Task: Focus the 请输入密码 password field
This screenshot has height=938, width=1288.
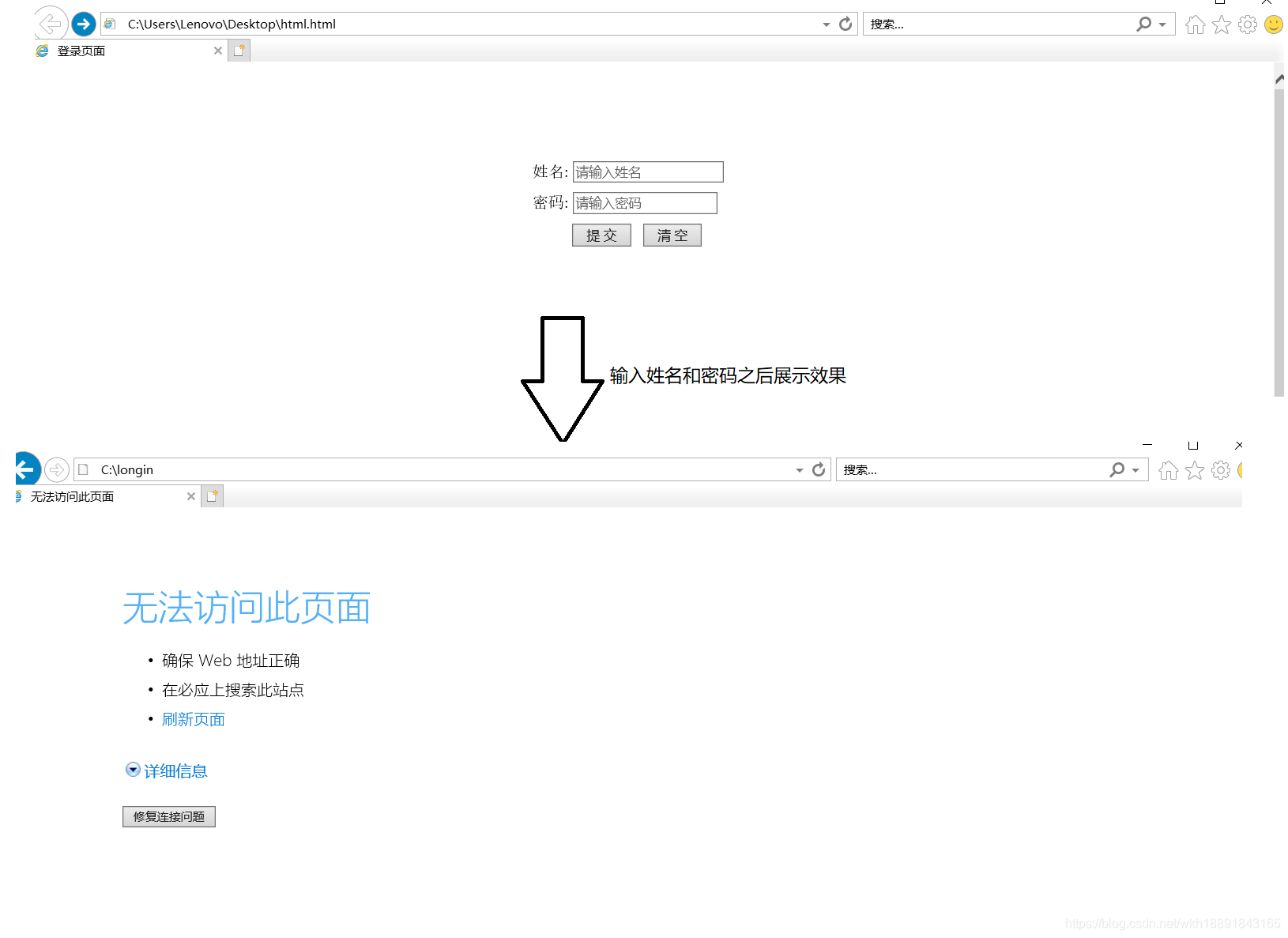Action: (645, 203)
